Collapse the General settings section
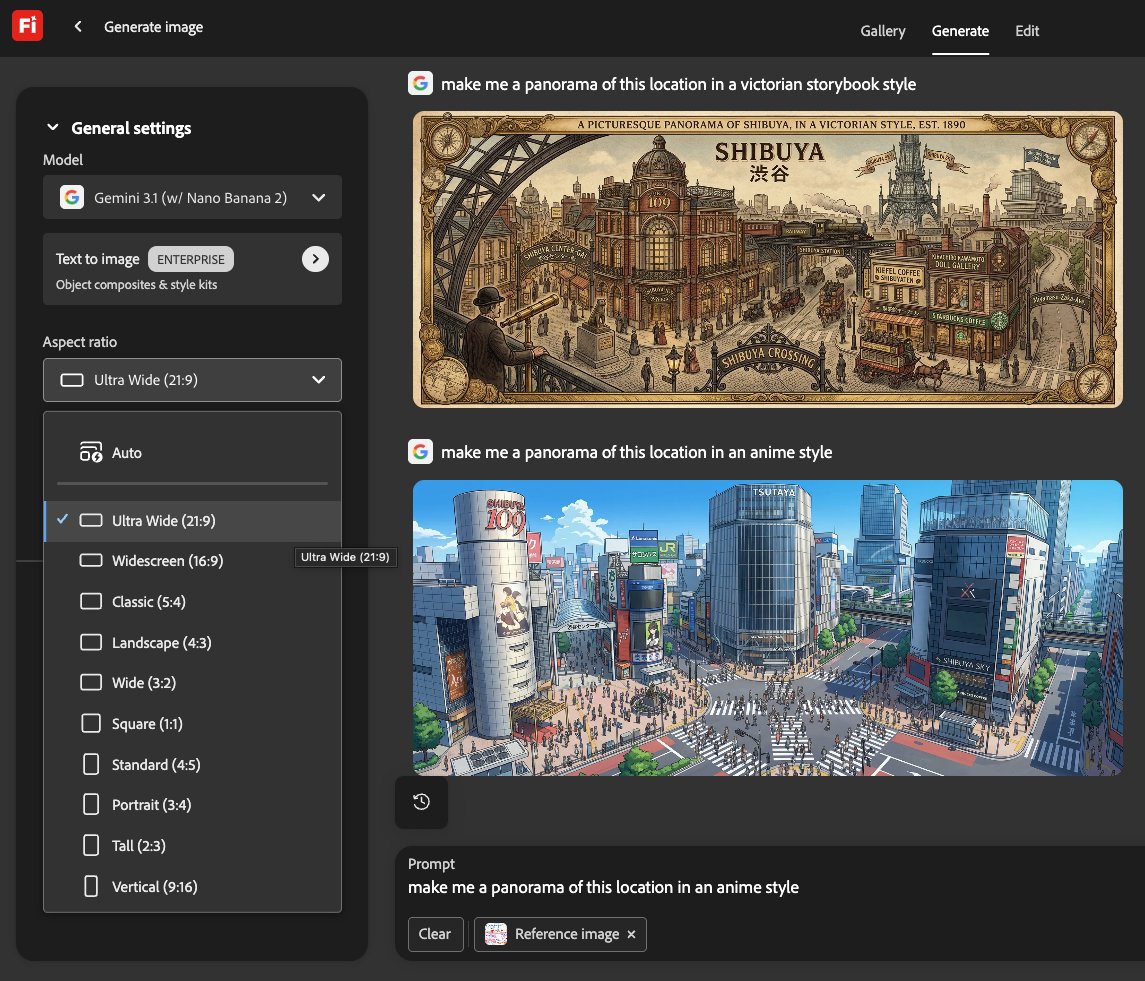 tap(53, 128)
